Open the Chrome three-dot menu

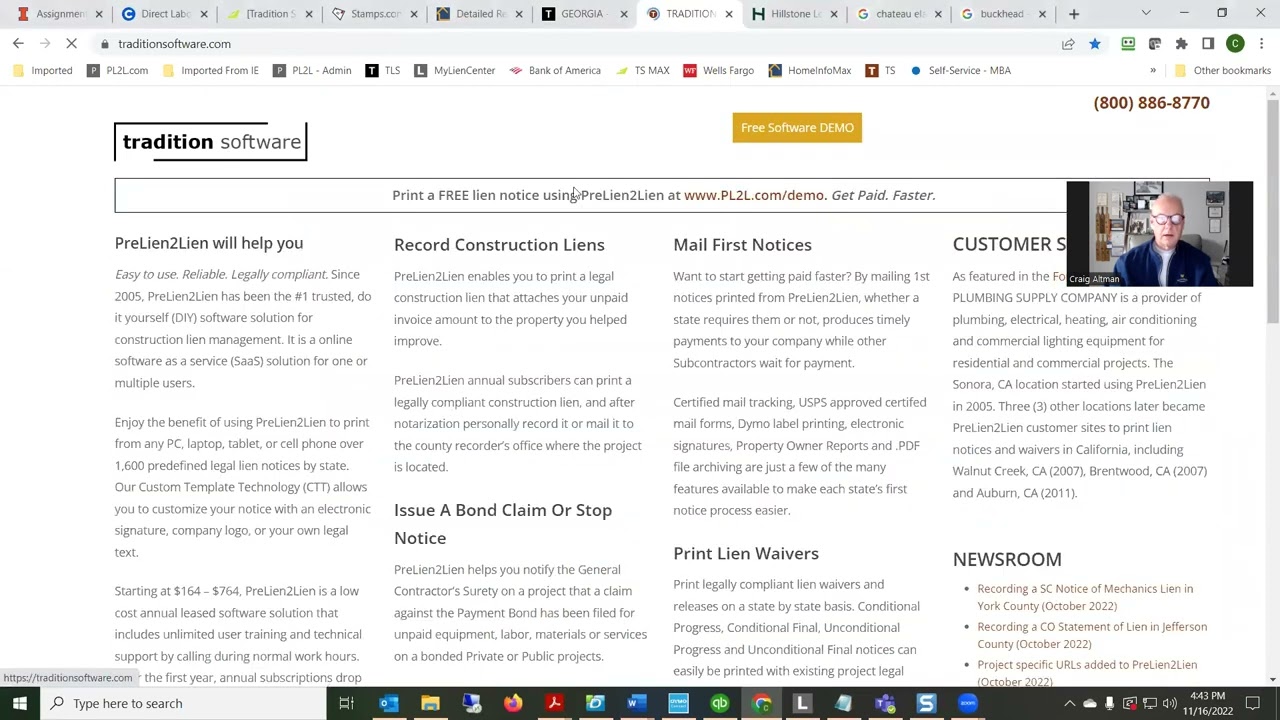[1262, 44]
